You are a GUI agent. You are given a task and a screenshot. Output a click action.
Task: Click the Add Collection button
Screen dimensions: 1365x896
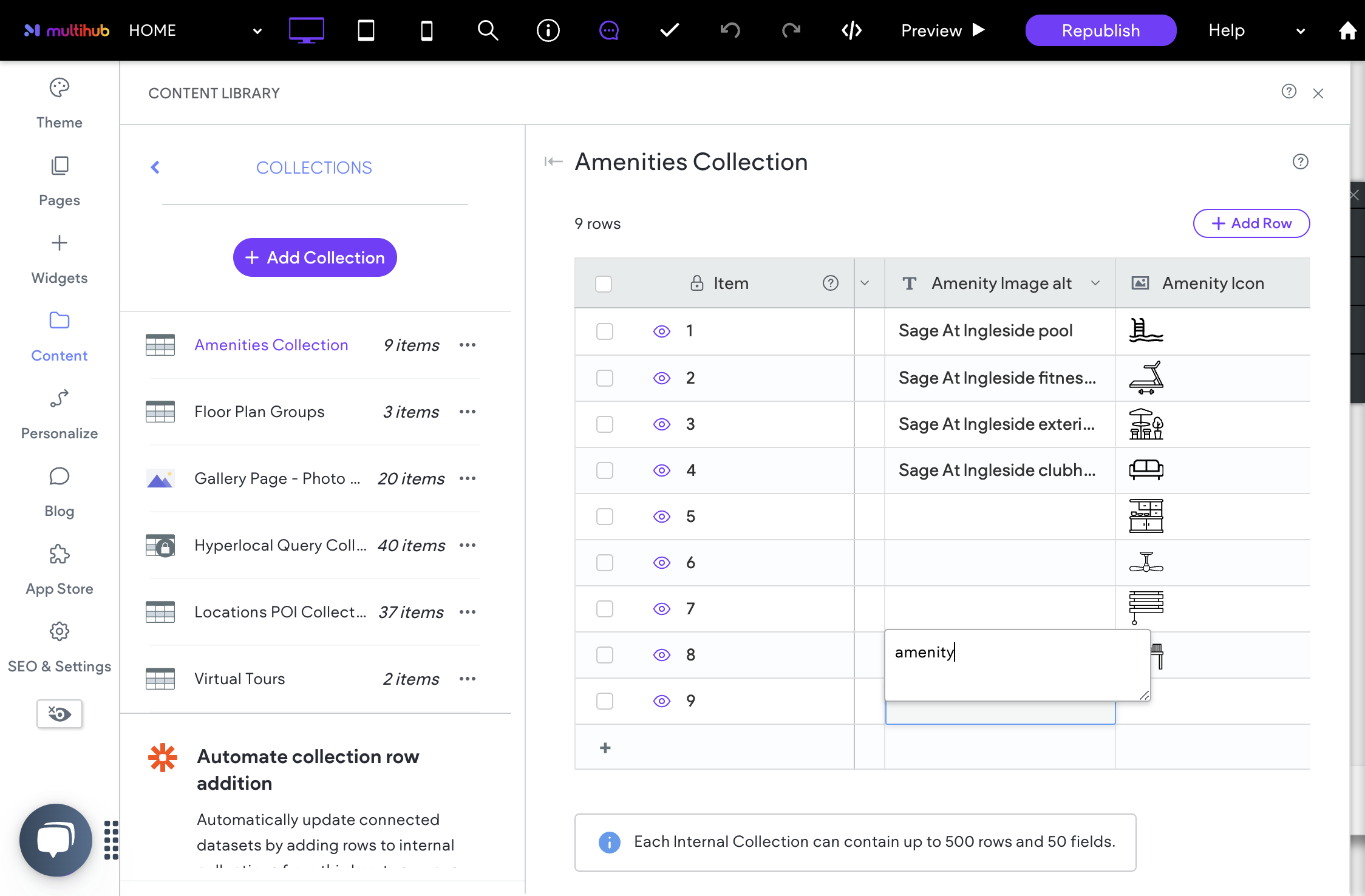coord(315,257)
